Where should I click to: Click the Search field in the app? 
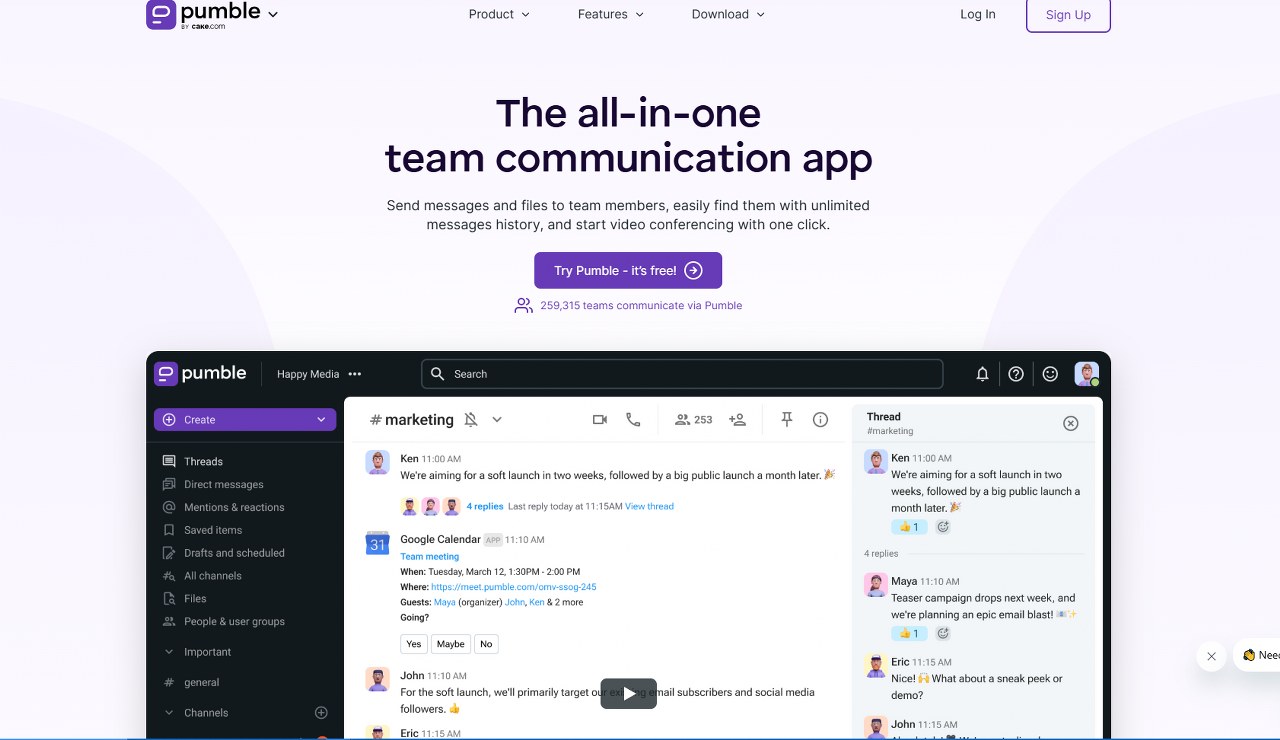pyautogui.click(x=682, y=374)
